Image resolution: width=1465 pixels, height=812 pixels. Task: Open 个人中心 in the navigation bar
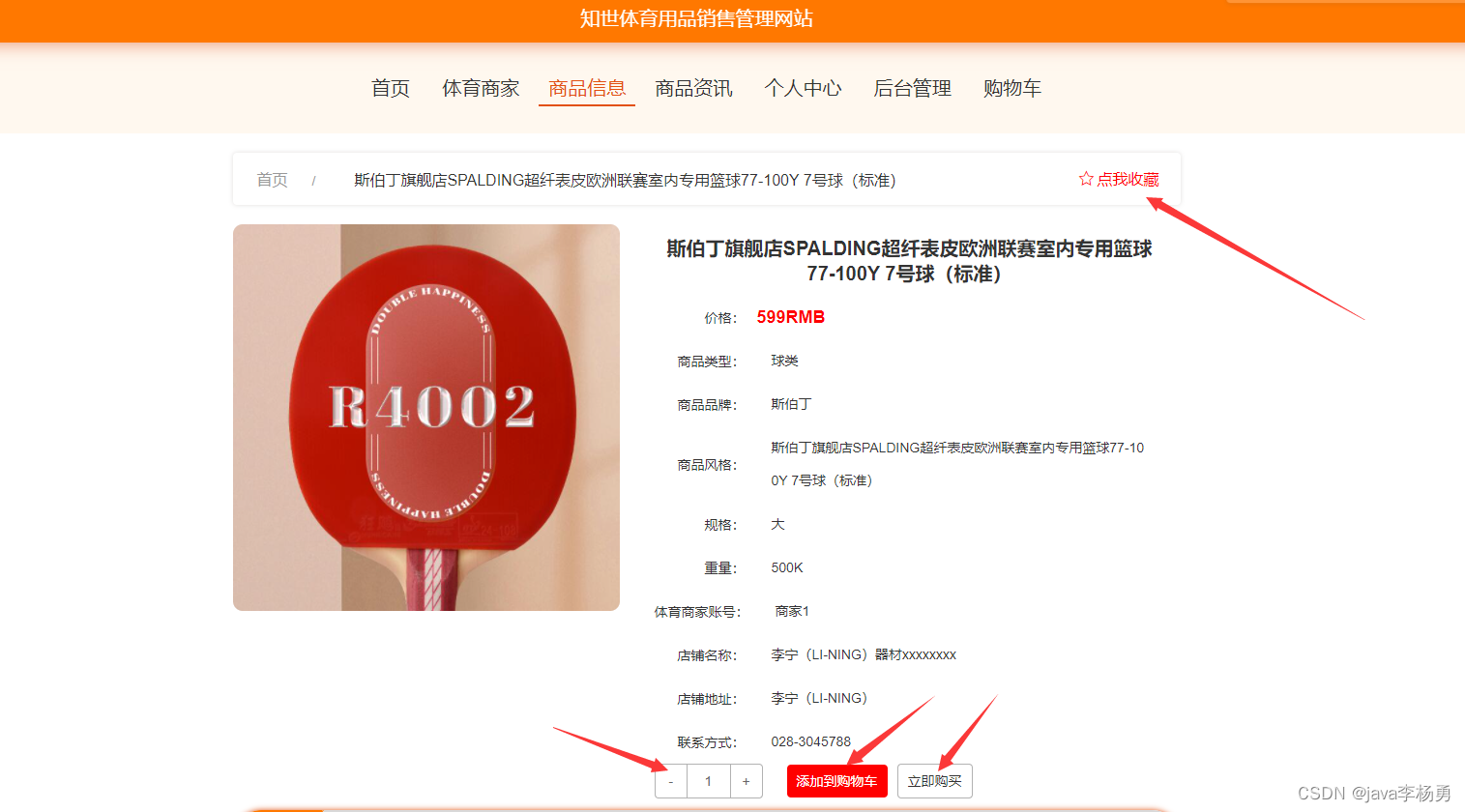click(x=803, y=88)
